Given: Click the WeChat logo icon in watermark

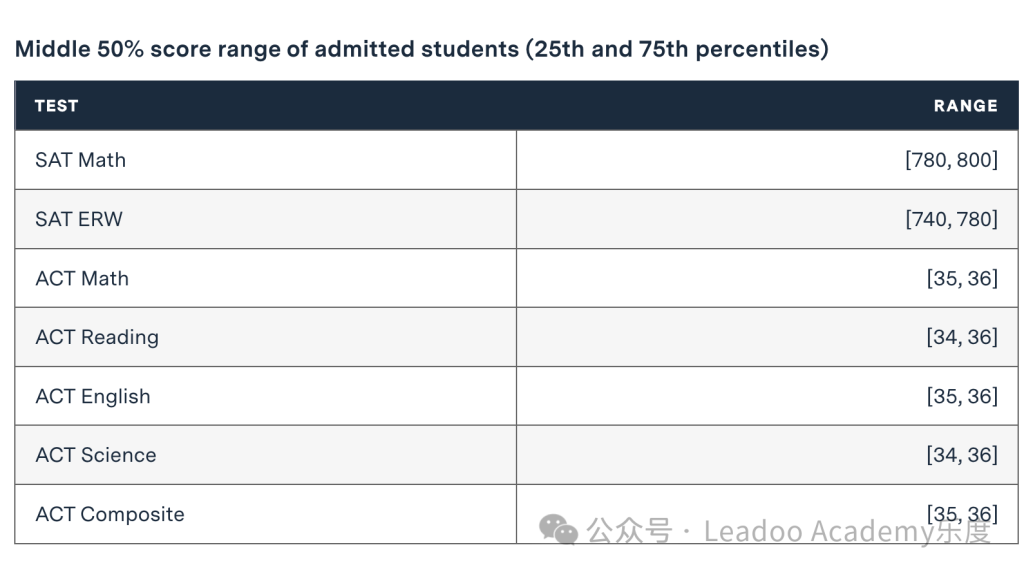Looking at the screenshot, I should tap(558, 530).
